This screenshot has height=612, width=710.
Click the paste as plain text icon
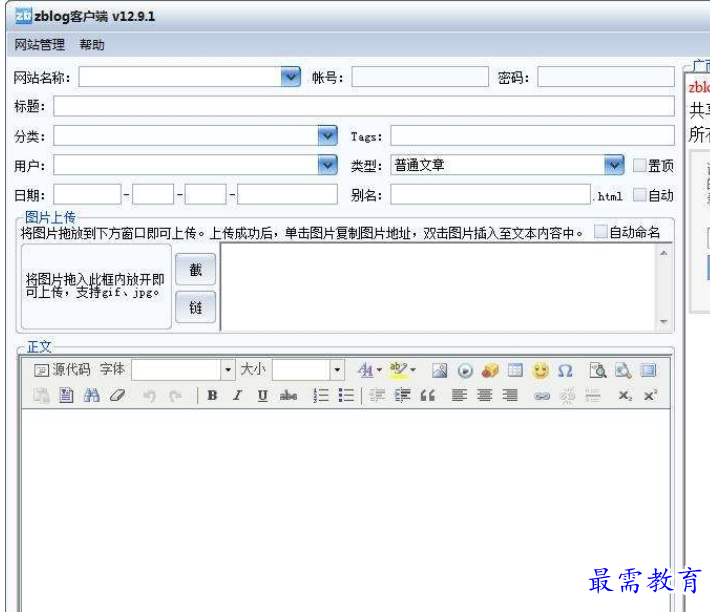tap(66, 396)
